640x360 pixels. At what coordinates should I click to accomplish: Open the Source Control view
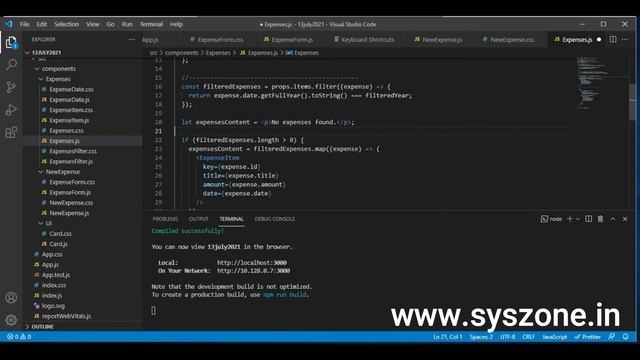click(x=11, y=87)
